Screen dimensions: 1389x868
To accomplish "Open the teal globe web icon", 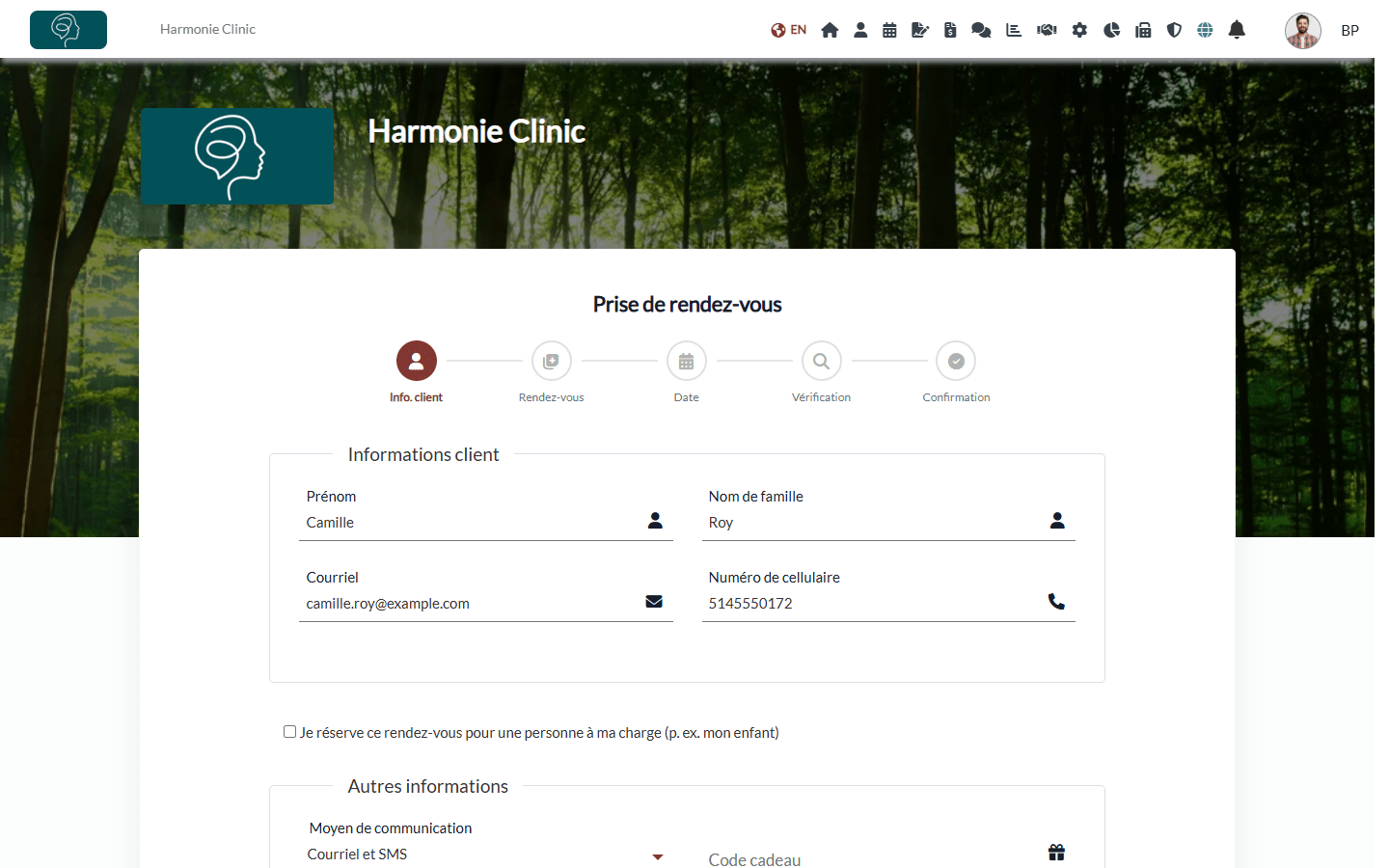I will (x=1205, y=30).
